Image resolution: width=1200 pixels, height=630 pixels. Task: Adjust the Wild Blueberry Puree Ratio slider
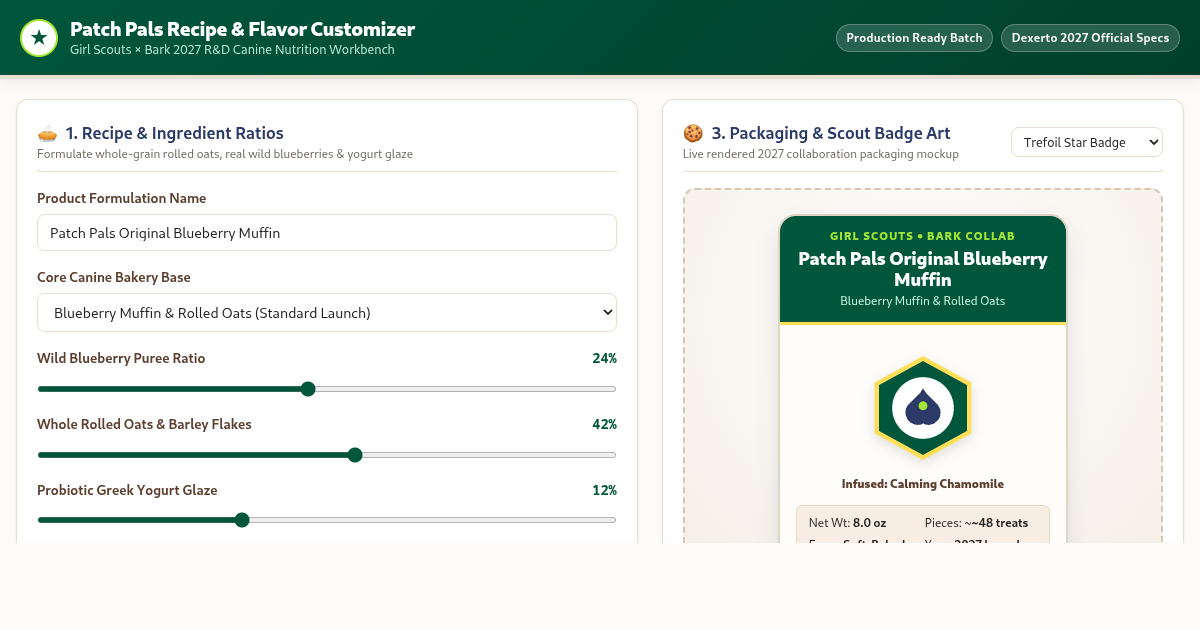pyautogui.click(x=327, y=389)
